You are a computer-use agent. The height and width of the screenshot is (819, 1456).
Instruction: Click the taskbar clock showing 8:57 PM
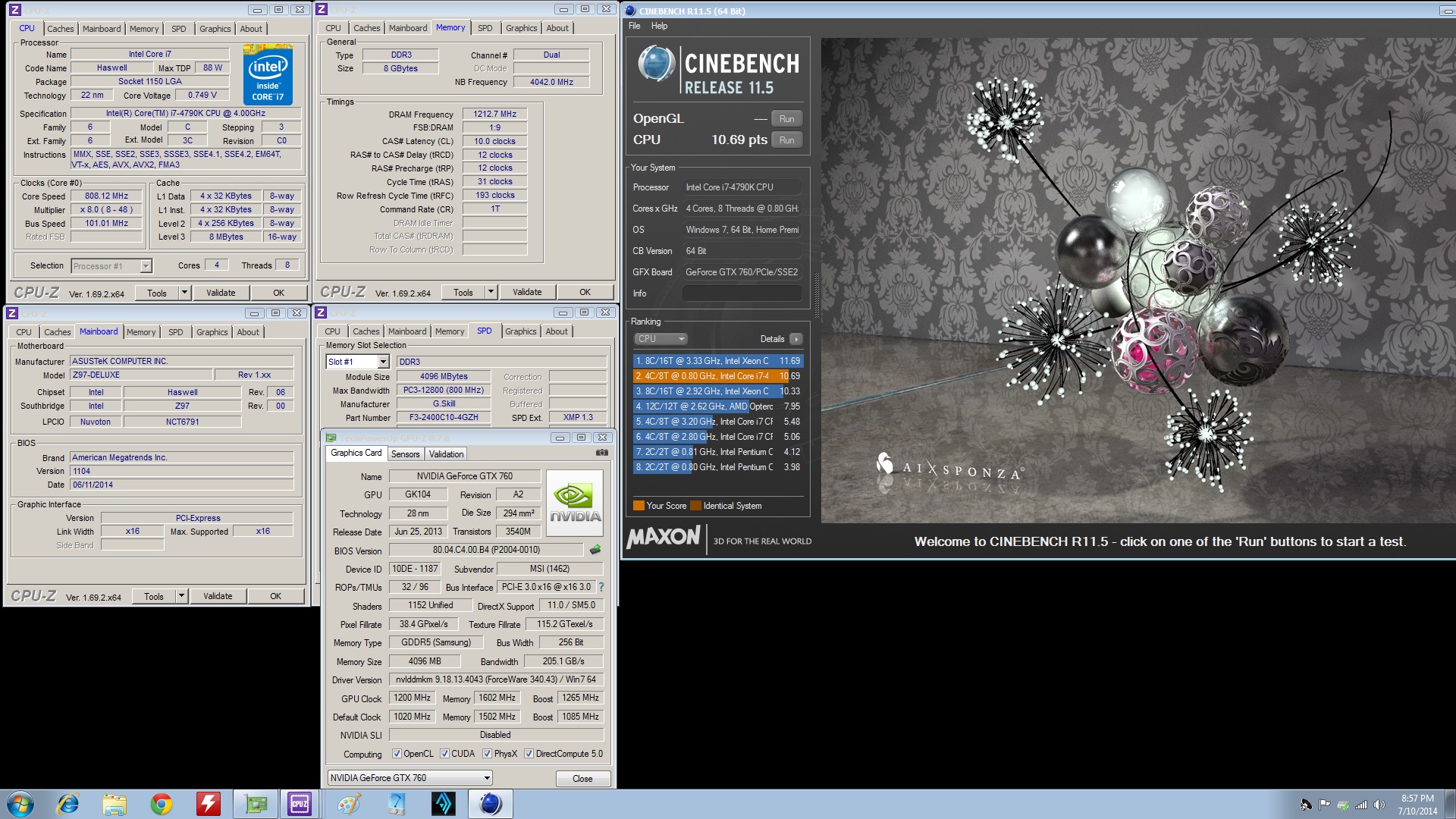click(1417, 805)
